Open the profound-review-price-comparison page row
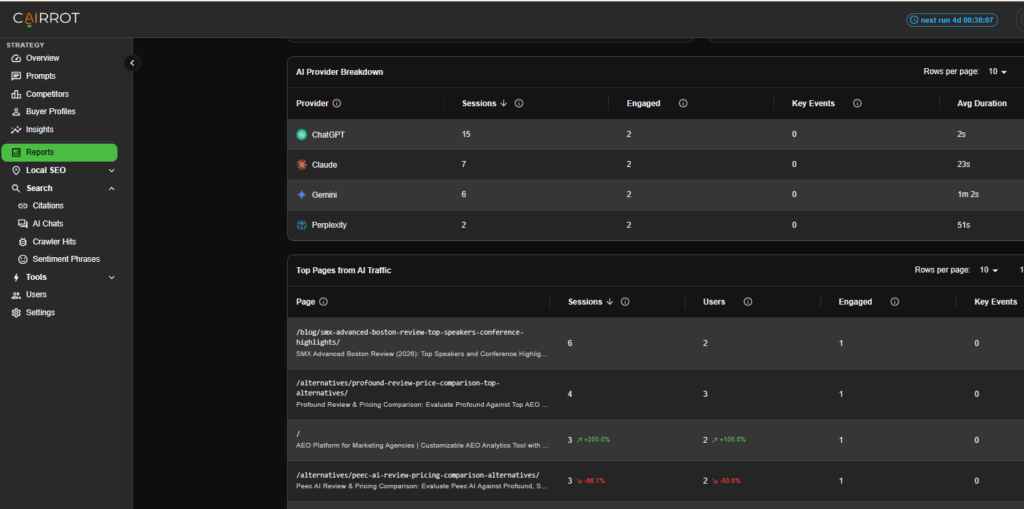The width and height of the screenshot is (1024, 509). 656,394
